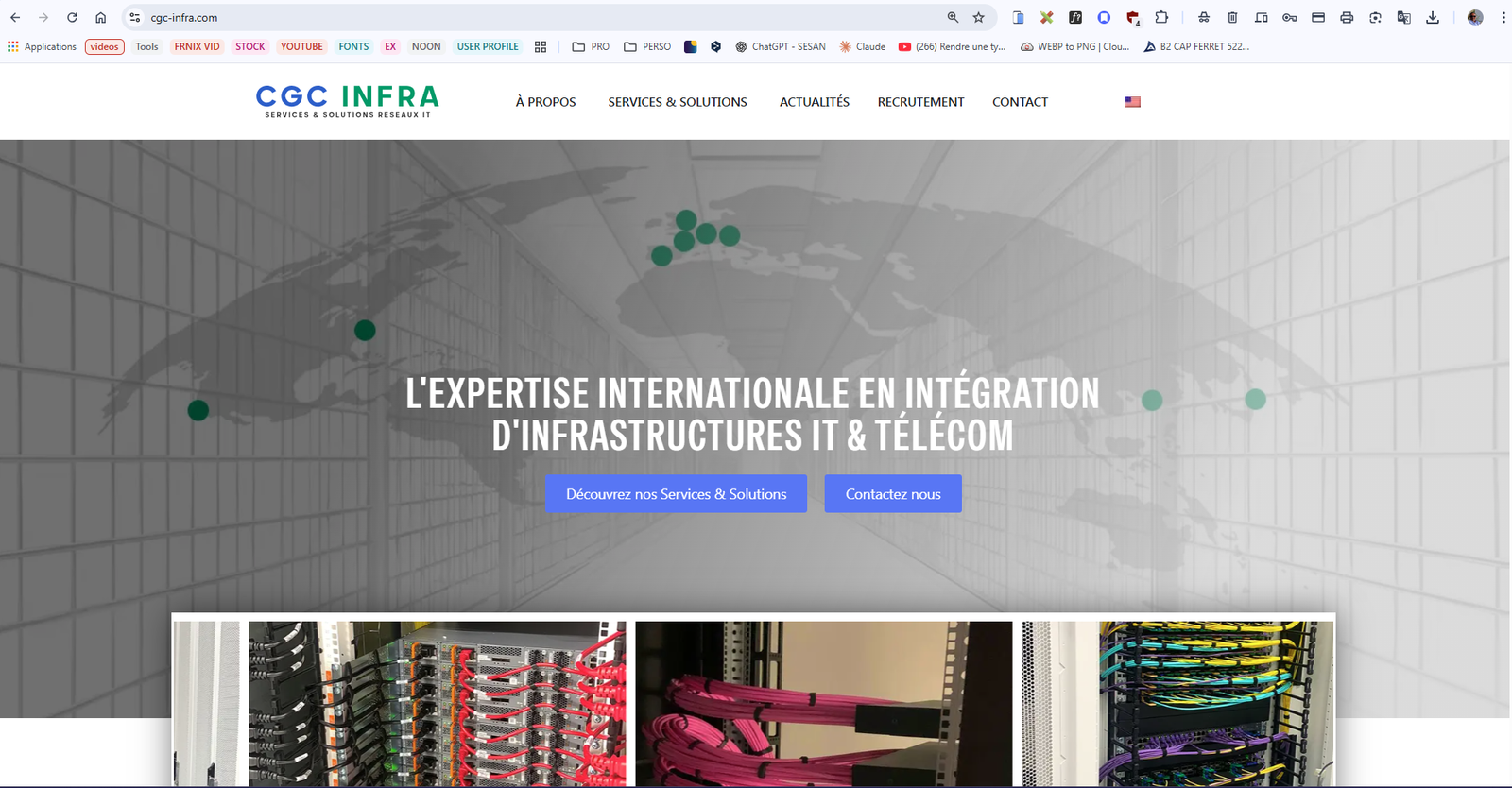The height and width of the screenshot is (788, 1512).
Task: Expand the PERSO bookmarks folder
Action: [647, 46]
